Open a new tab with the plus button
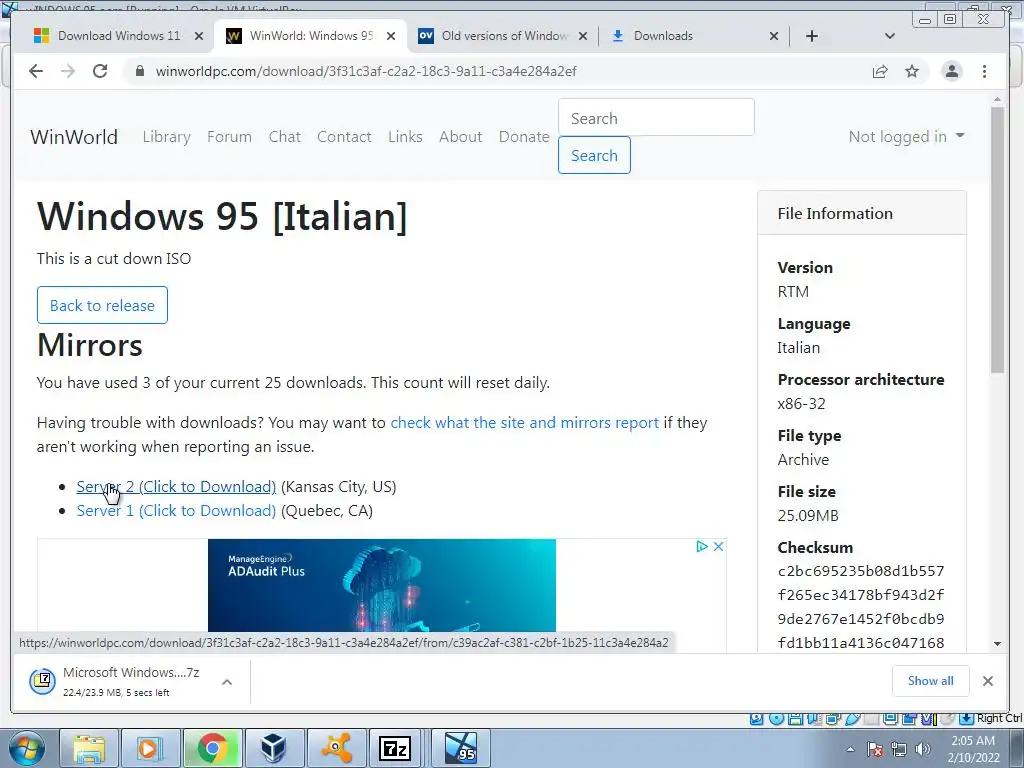1024x768 pixels. click(812, 36)
